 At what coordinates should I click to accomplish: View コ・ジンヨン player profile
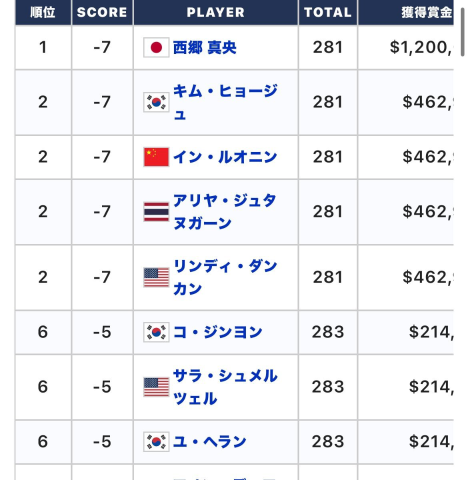coord(218,332)
